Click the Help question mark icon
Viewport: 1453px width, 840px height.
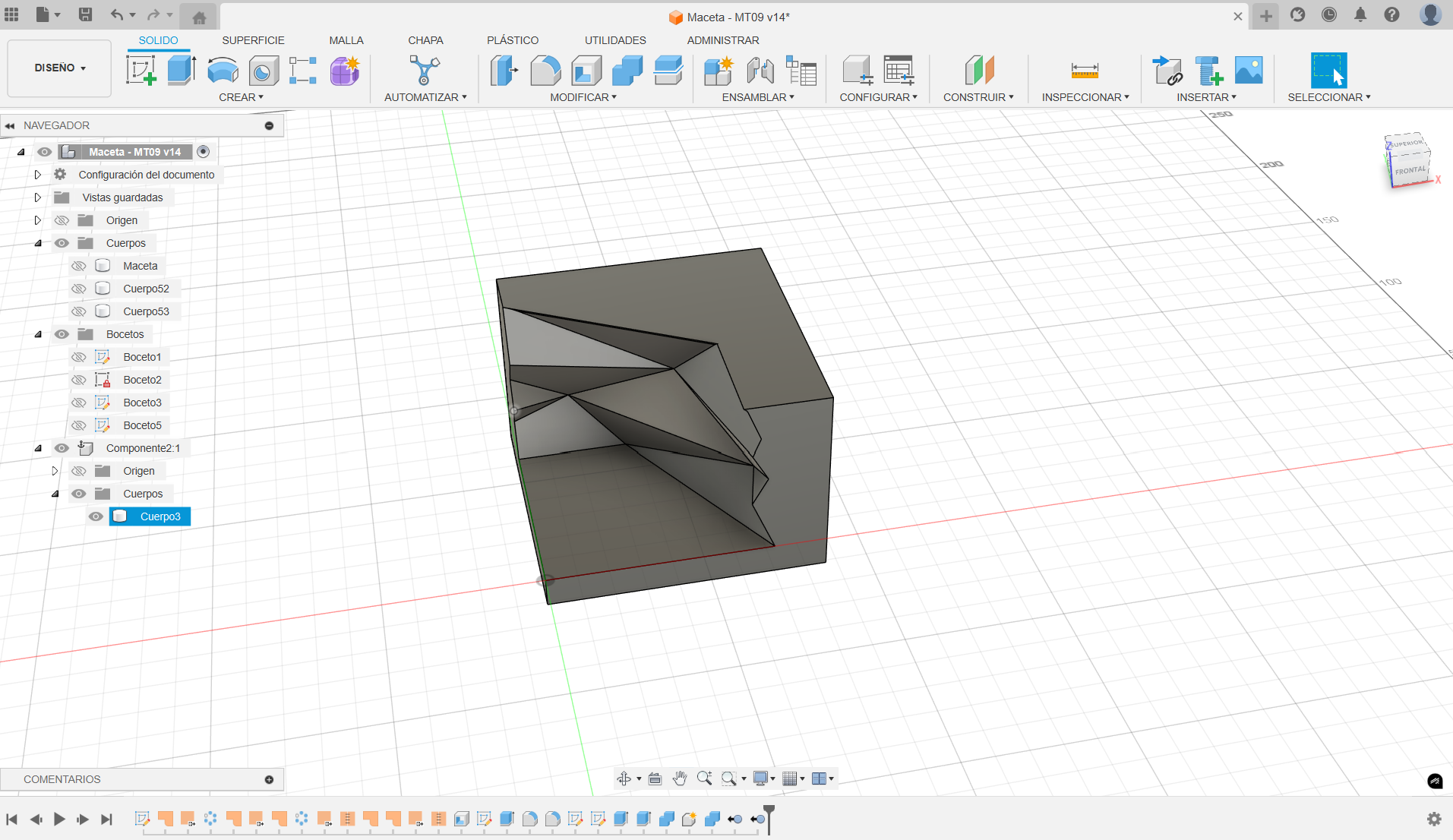1391,14
